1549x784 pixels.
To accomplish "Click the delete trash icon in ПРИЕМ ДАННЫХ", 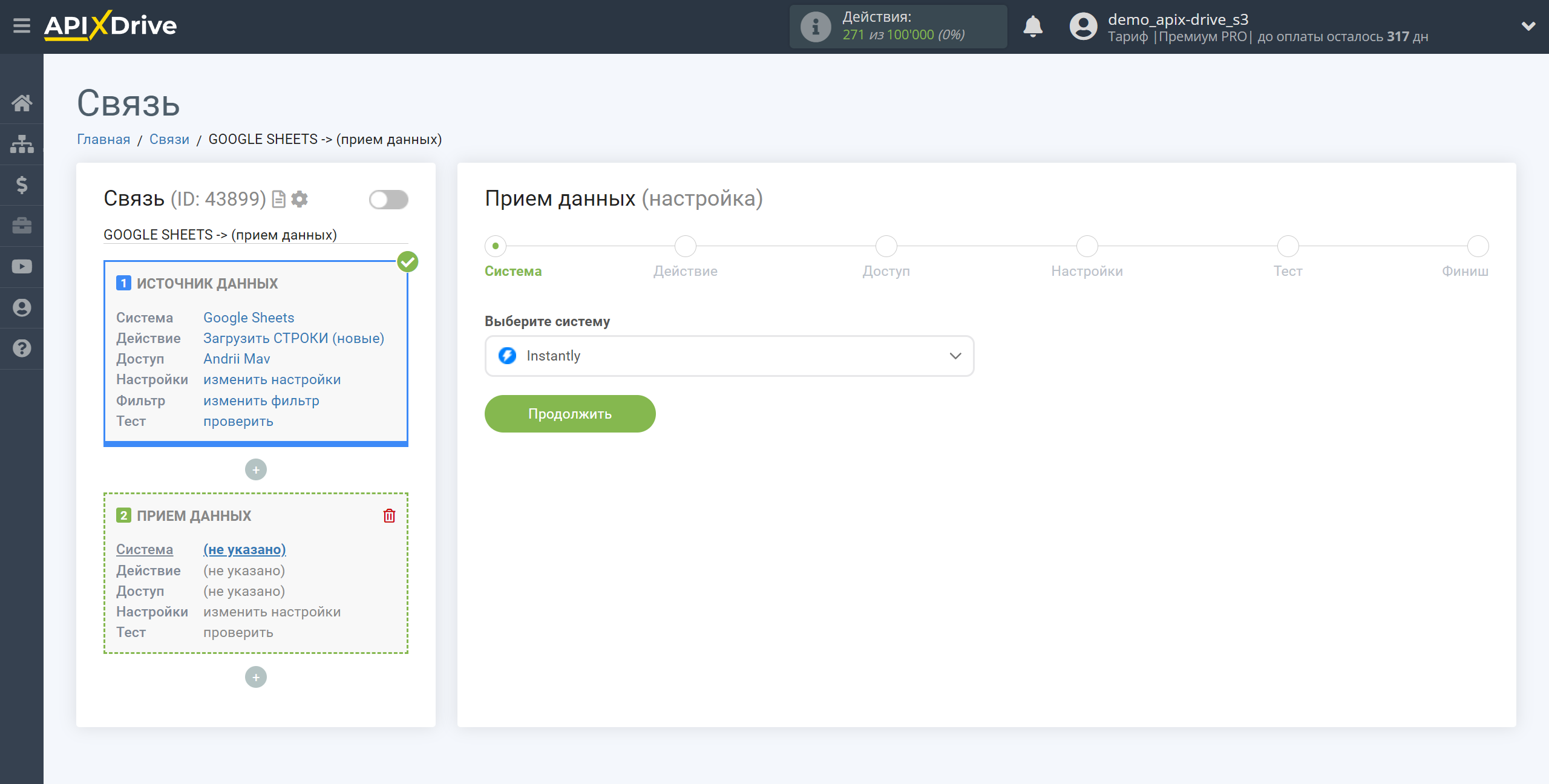I will click(x=389, y=516).
